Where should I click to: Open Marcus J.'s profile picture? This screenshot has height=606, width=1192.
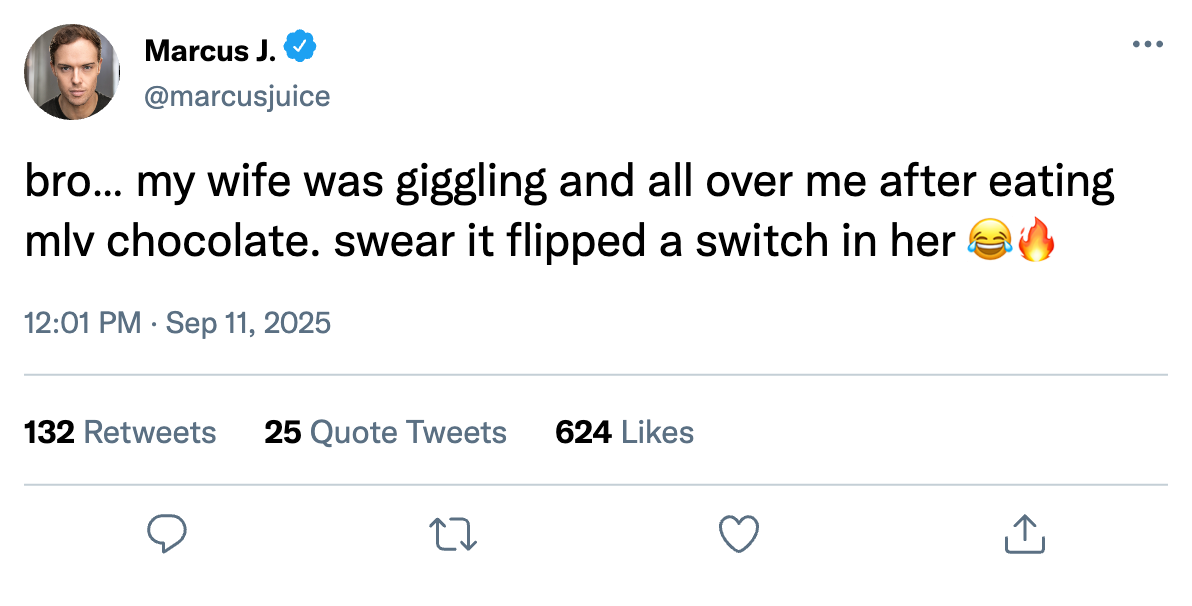[72, 72]
